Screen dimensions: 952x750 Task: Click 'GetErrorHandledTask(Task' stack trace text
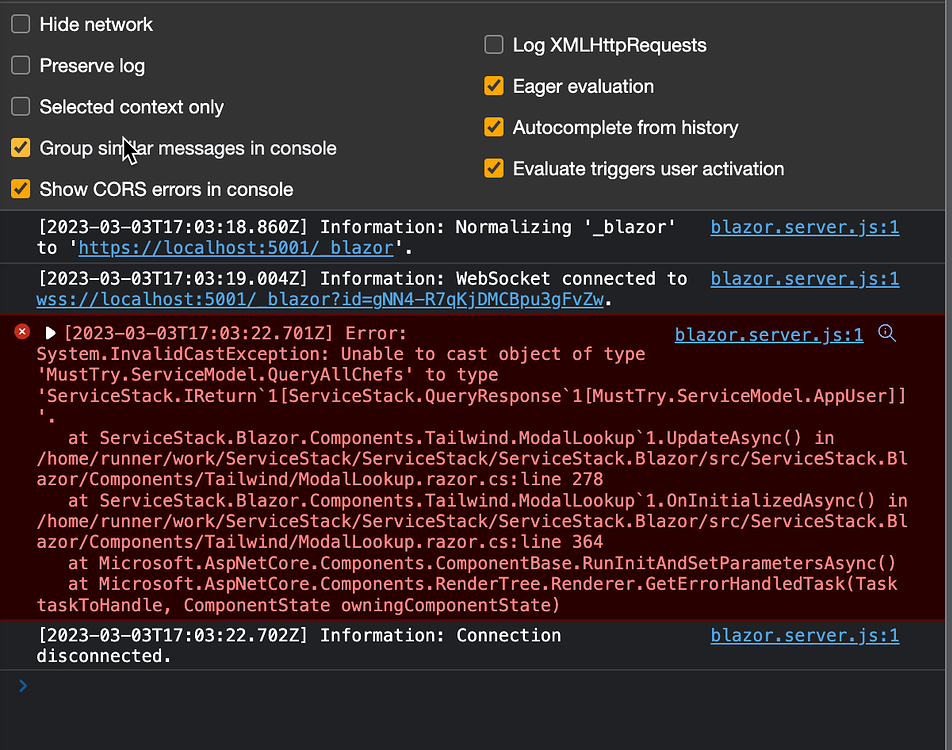771,584
